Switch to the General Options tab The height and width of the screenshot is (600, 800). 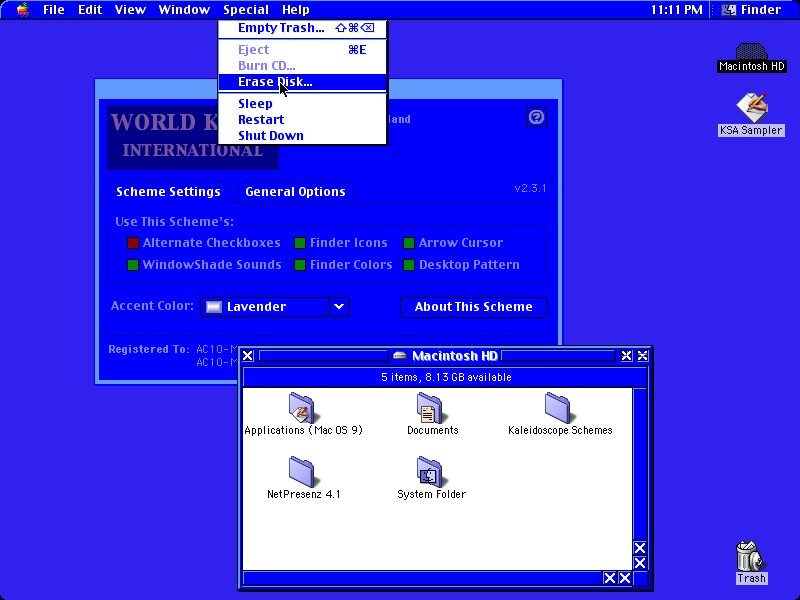click(x=295, y=192)
